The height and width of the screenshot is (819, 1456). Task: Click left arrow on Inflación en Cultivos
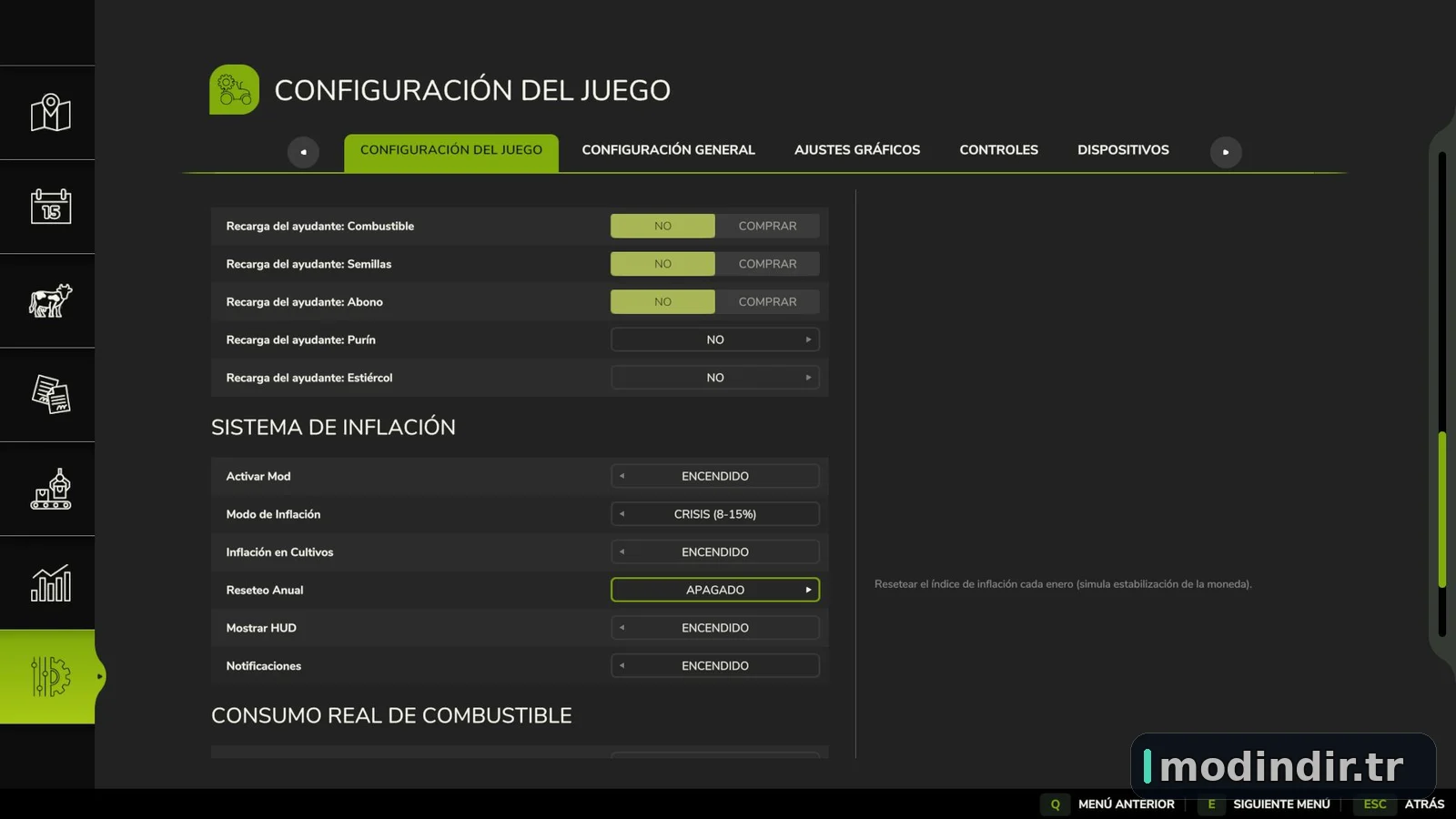[622, 552]
